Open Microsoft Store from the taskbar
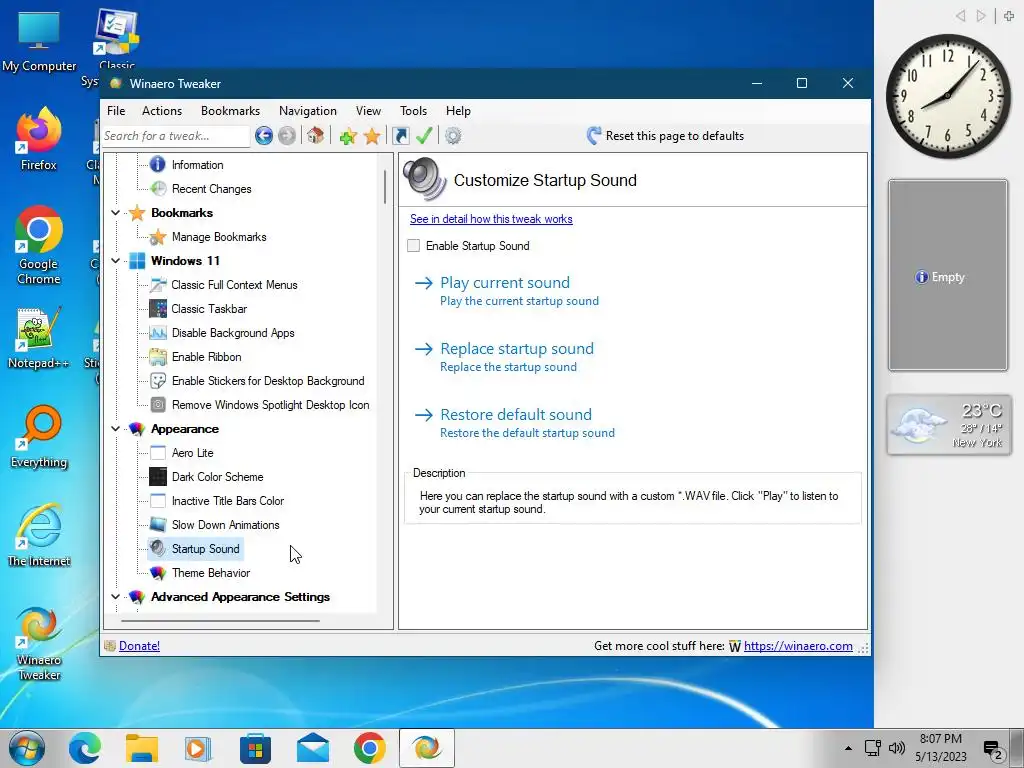 click(255, 748)
